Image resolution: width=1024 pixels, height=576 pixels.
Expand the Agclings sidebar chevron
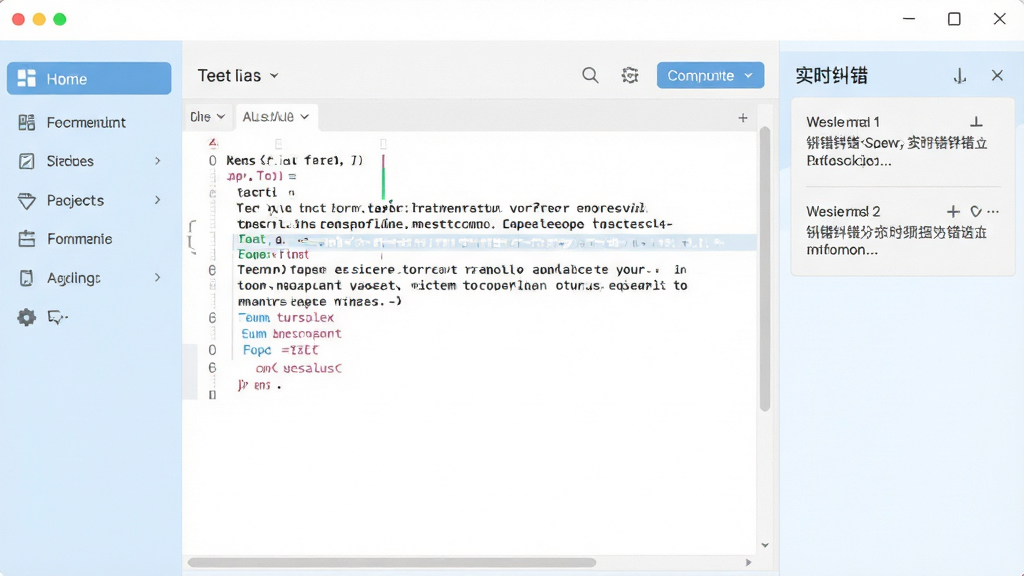[157, 278]
